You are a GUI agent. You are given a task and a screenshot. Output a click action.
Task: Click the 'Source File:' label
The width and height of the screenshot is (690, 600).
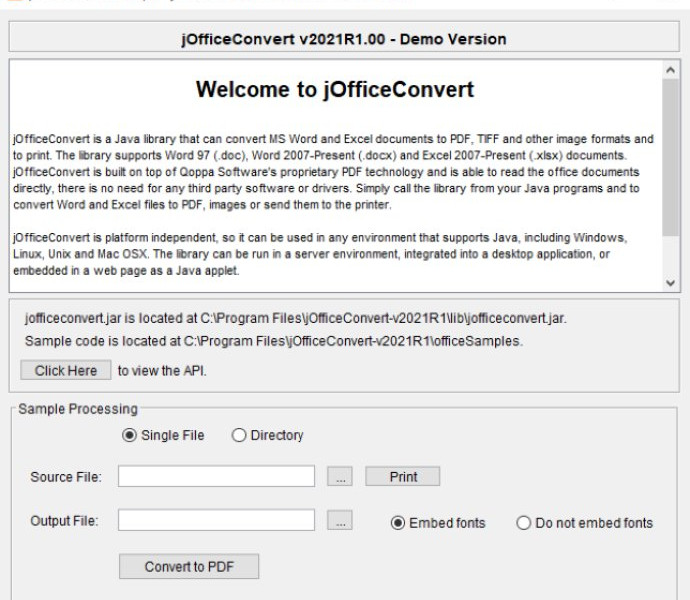pos(66,477)
